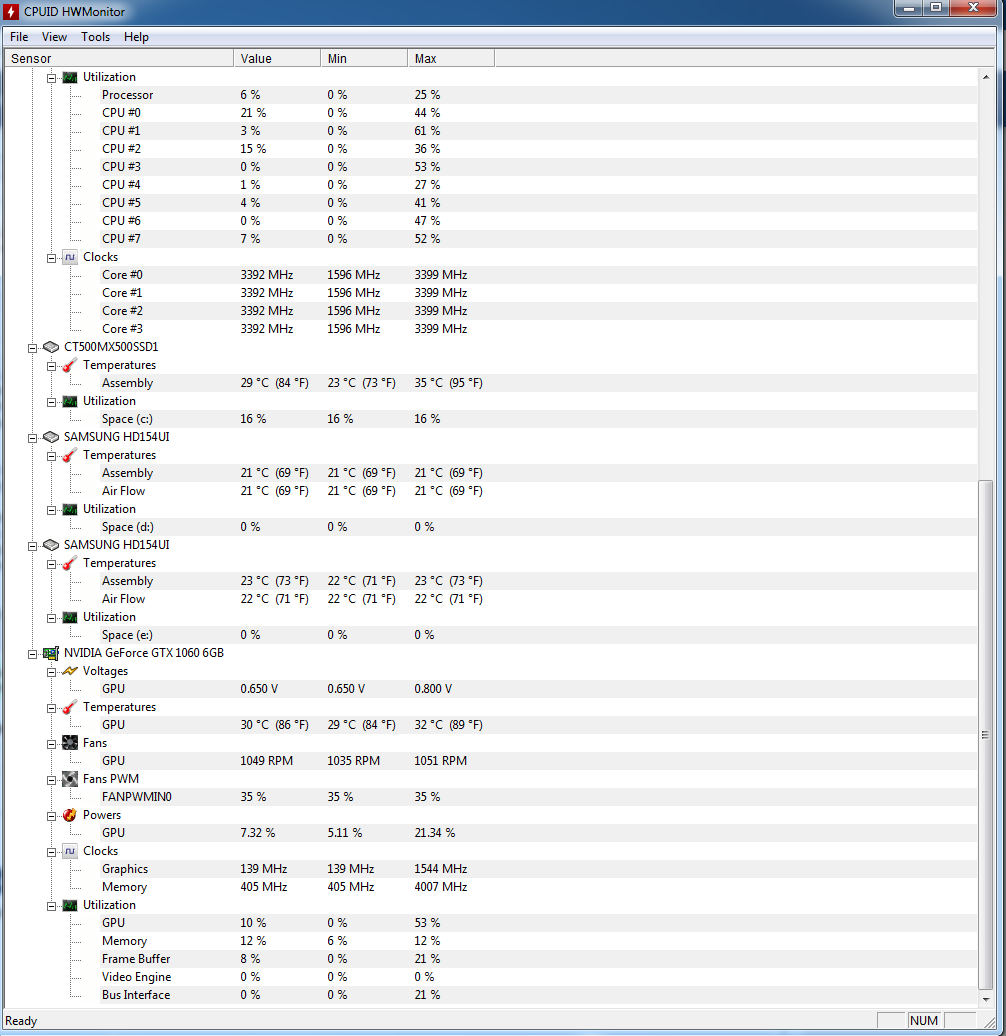Screen dimensions: 1006x1036
Task: Click the 1049 RPM fan value
Action: pos(266,761)
